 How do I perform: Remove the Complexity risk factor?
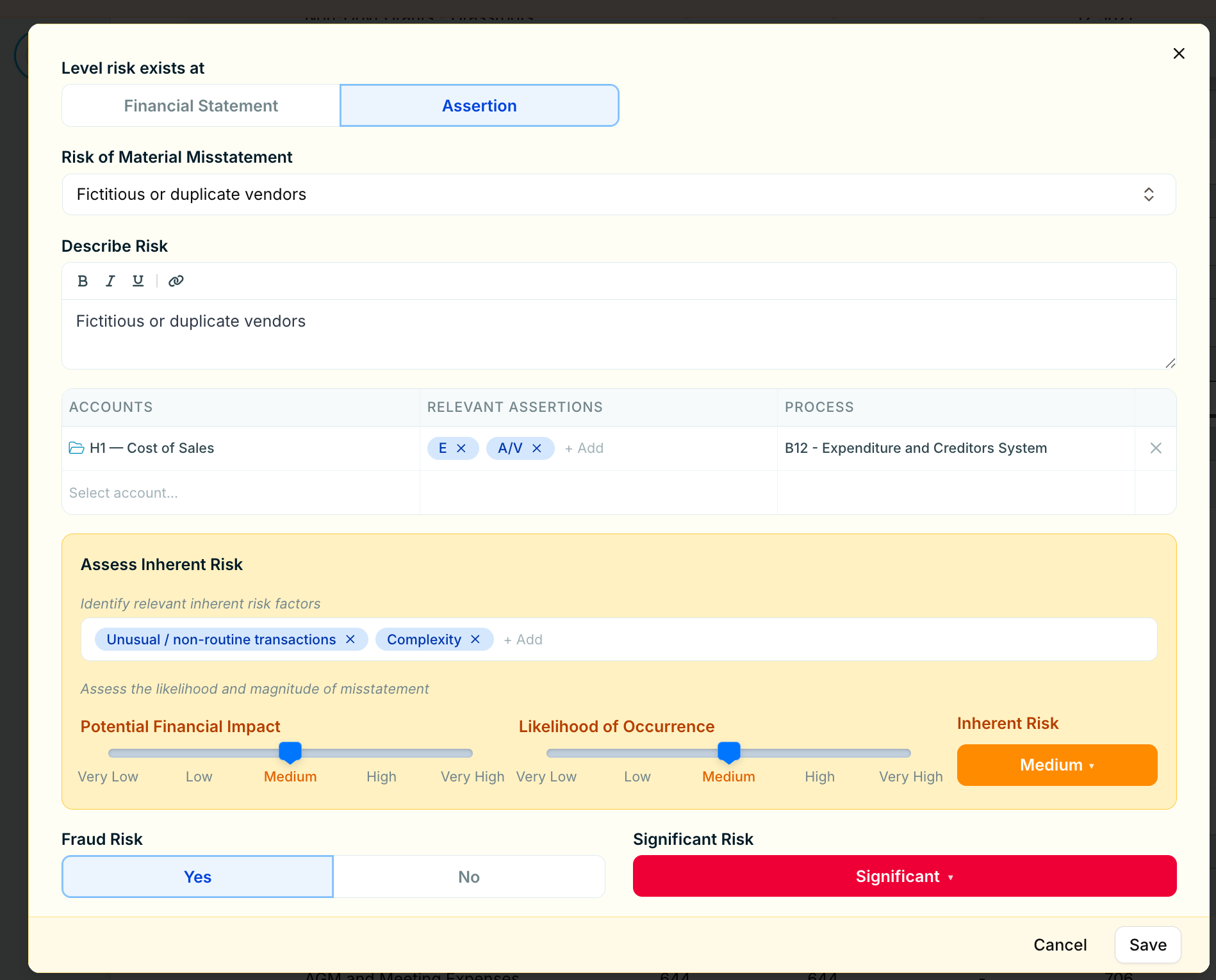475,639
